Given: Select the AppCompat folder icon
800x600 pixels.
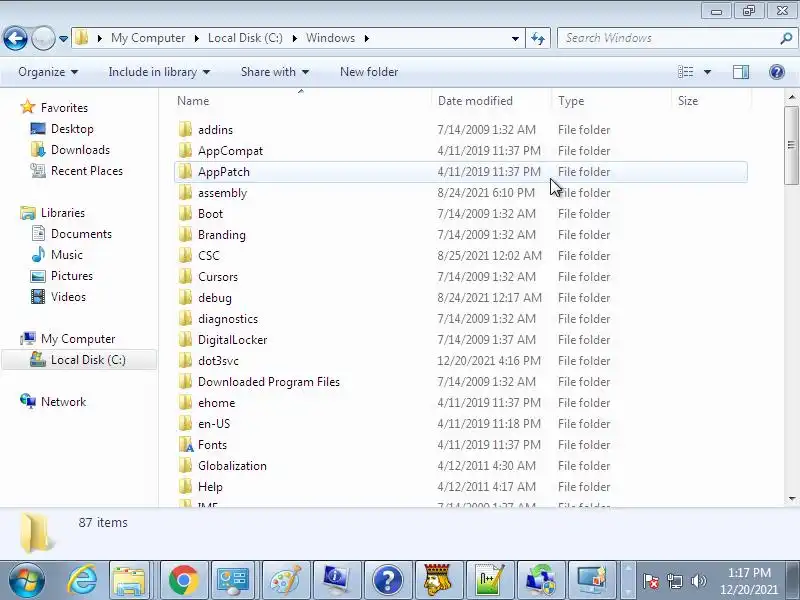Looking at the screenshot, I should 185,151.
